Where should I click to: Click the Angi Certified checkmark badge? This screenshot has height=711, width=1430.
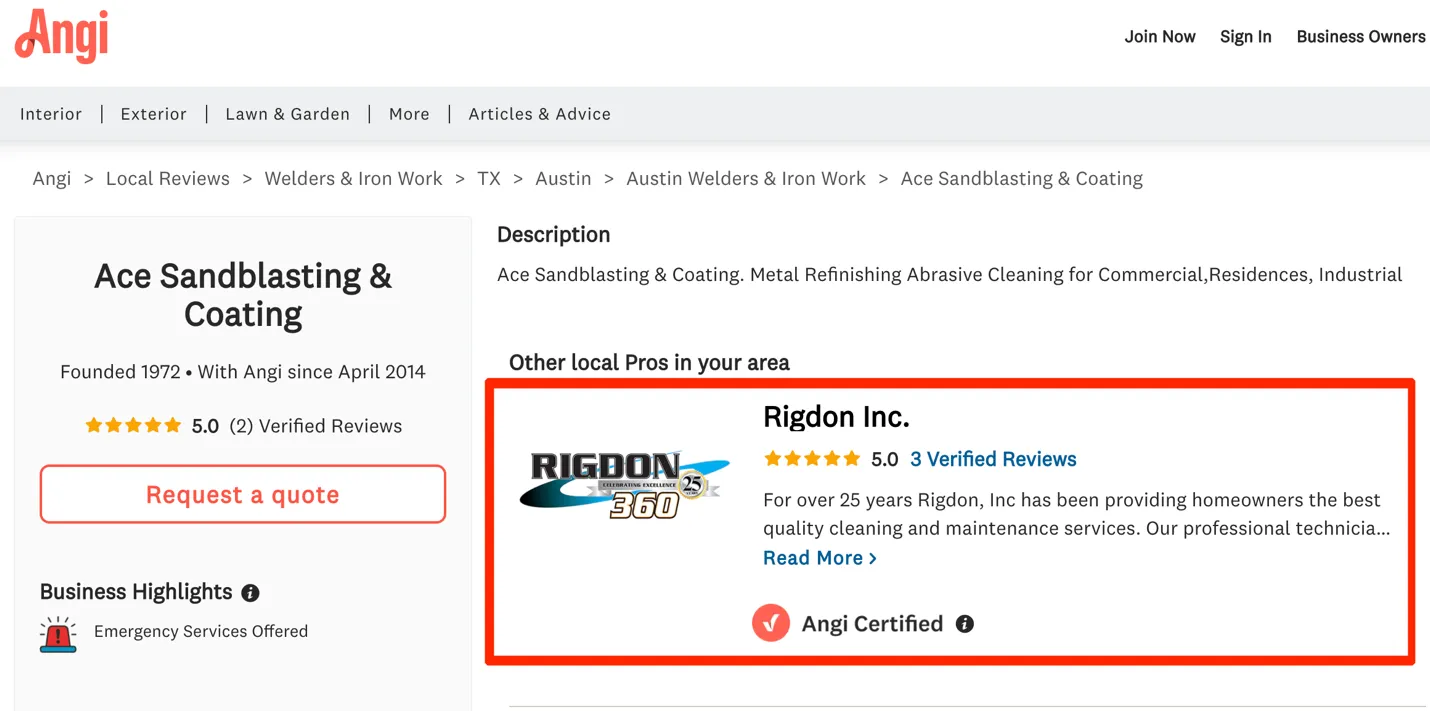[770, 624]
